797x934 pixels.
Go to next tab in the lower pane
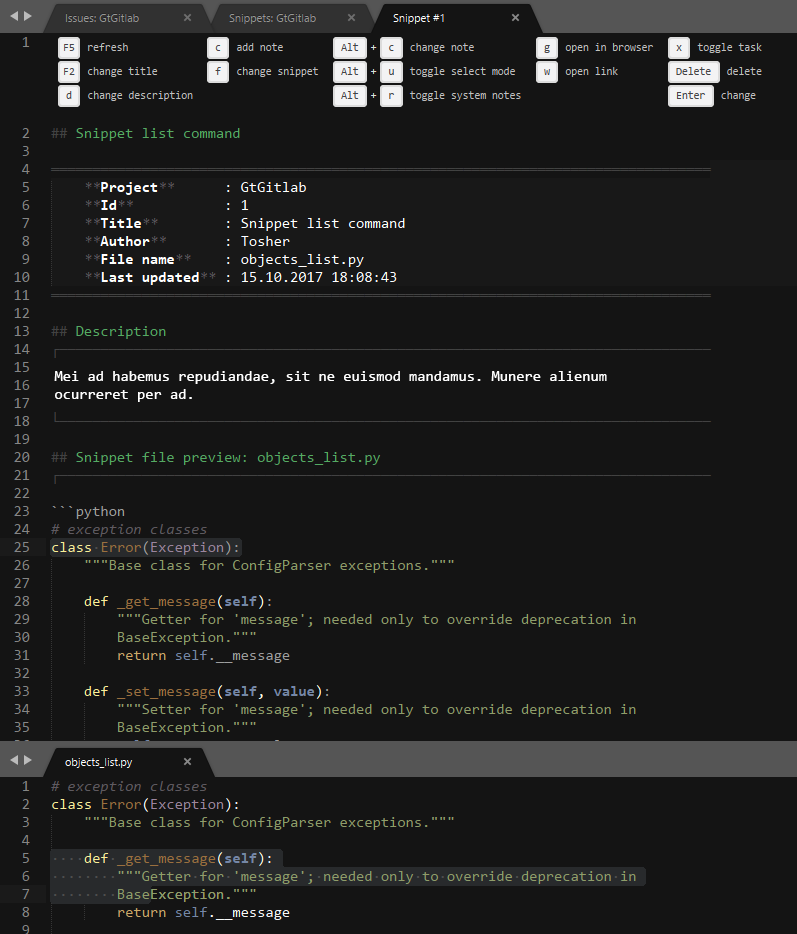27,759
